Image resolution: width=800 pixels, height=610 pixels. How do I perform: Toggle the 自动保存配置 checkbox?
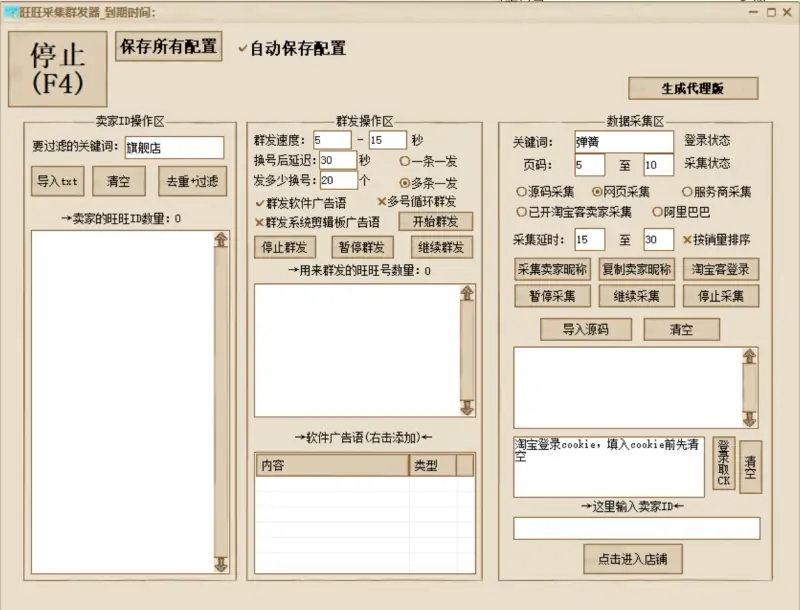pyautogui.click(x=240, y=47)
